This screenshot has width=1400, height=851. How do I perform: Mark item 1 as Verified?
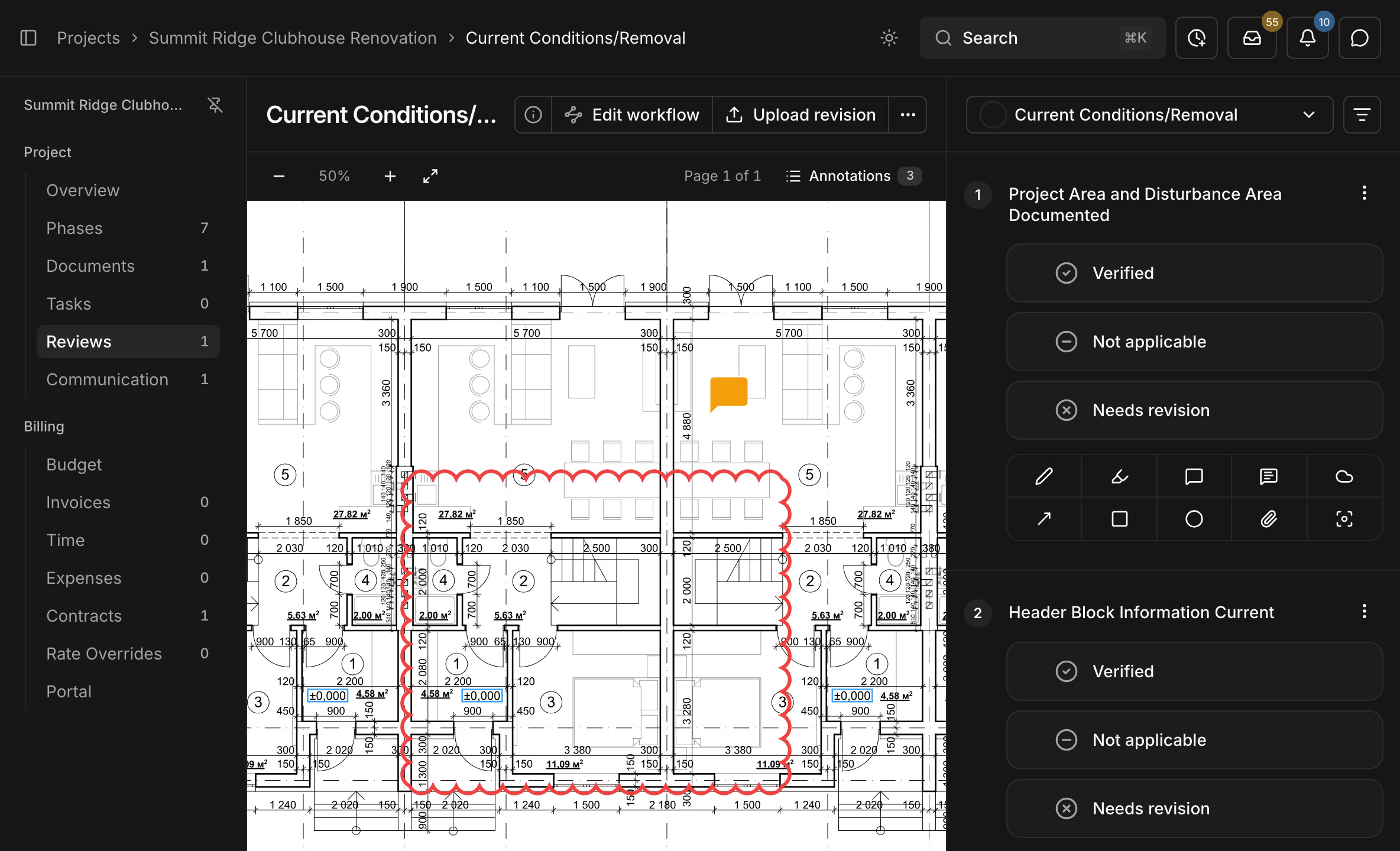(1194, 273)
